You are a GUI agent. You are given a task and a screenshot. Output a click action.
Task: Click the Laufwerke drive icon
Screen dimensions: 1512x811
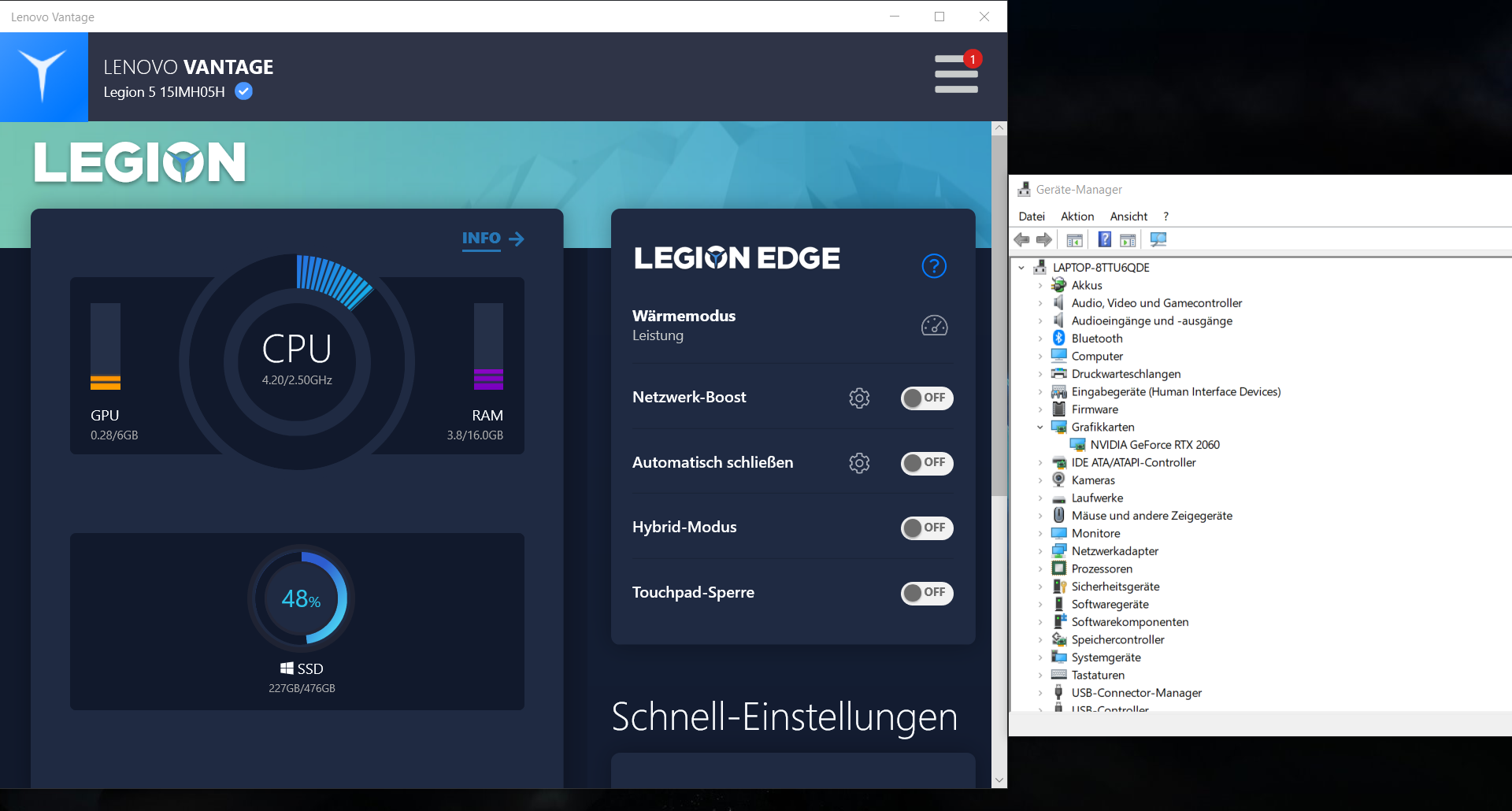[1059, 498]
